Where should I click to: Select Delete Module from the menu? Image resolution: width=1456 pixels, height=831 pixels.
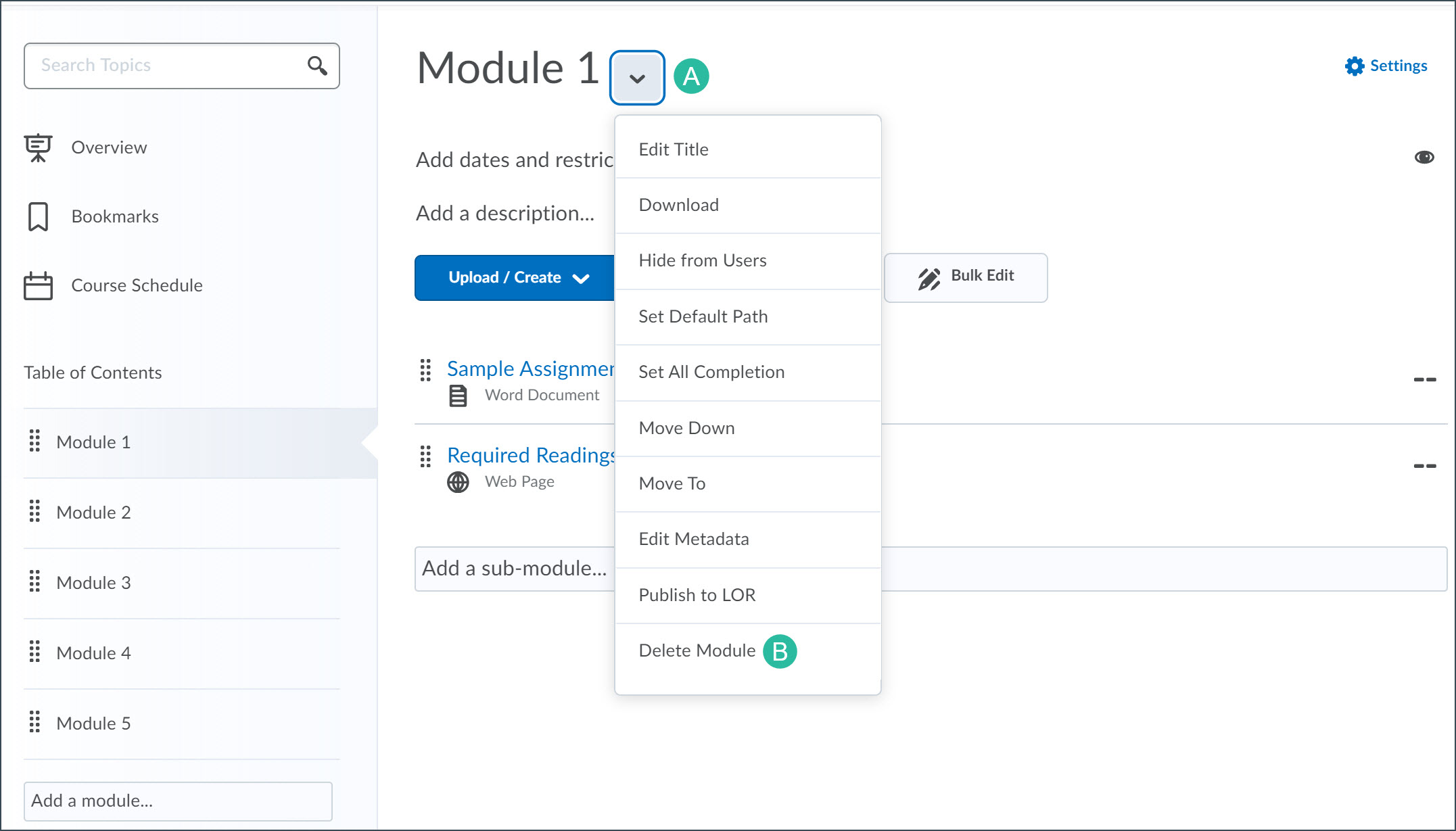(697, 650)
